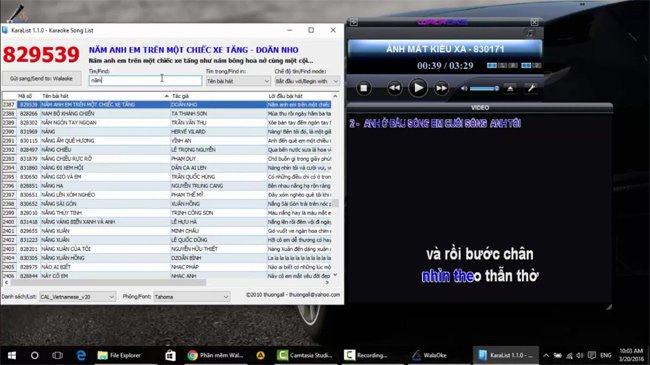Image resolution: width=650 pixels, height=365 pixels.
Task: Open the Chế độ tìm/Find mode dropdown
Action: [307, 81]
